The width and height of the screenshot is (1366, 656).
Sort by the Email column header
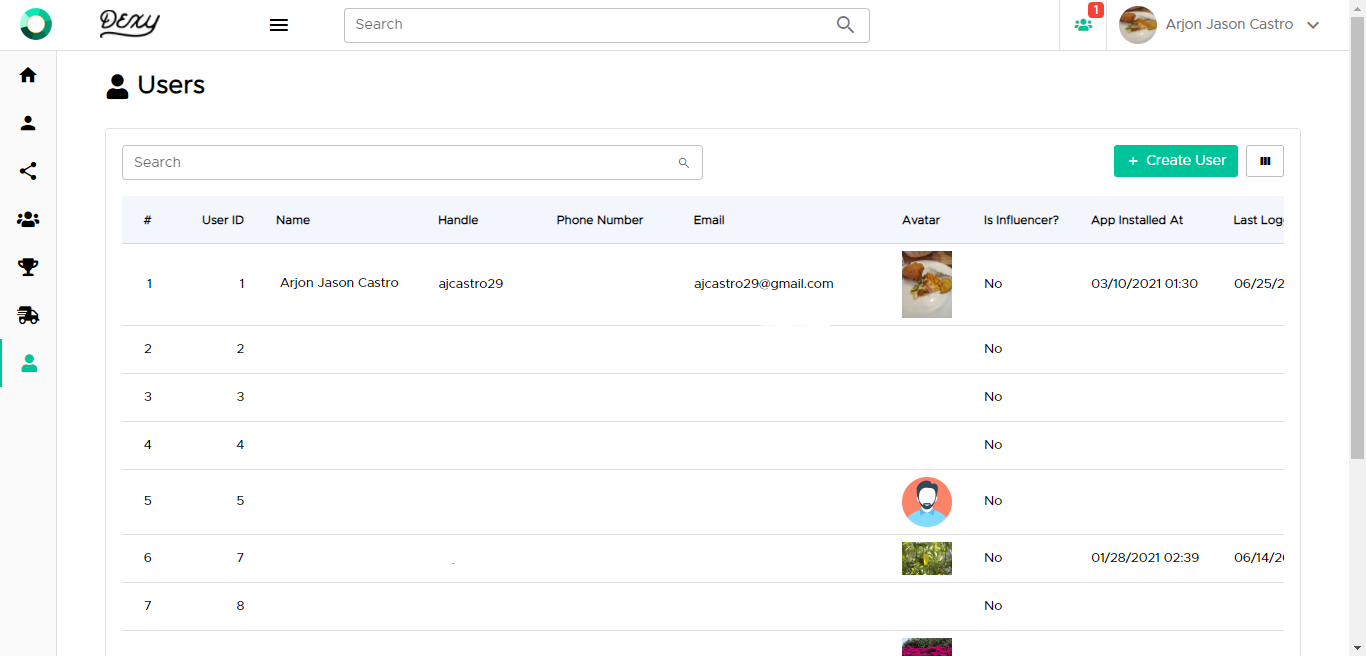[709, 220]
